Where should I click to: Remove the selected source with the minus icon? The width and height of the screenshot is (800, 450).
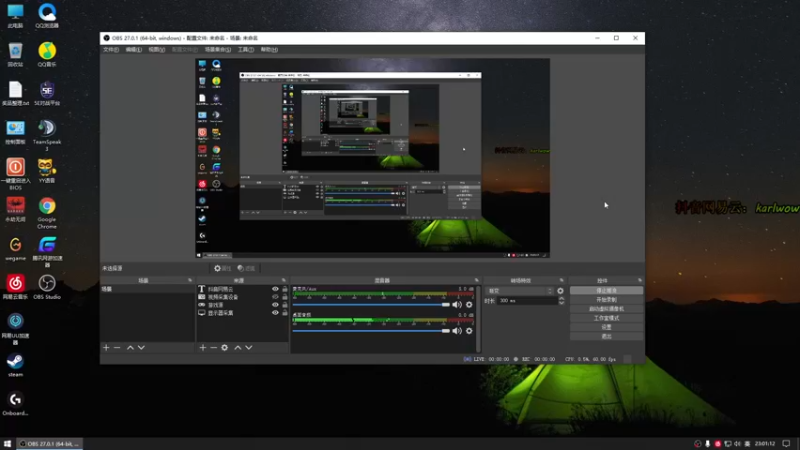[x=213, y=347]
